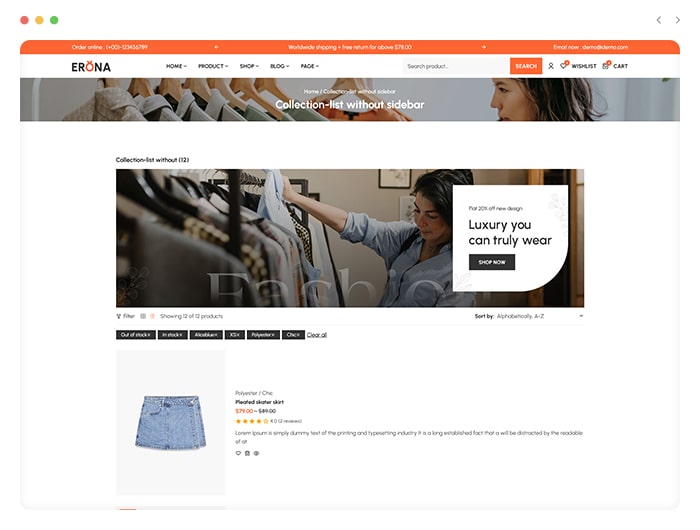Open the Sort by dropdown
The image size is (700, 530).
click(x=529, y=316)
